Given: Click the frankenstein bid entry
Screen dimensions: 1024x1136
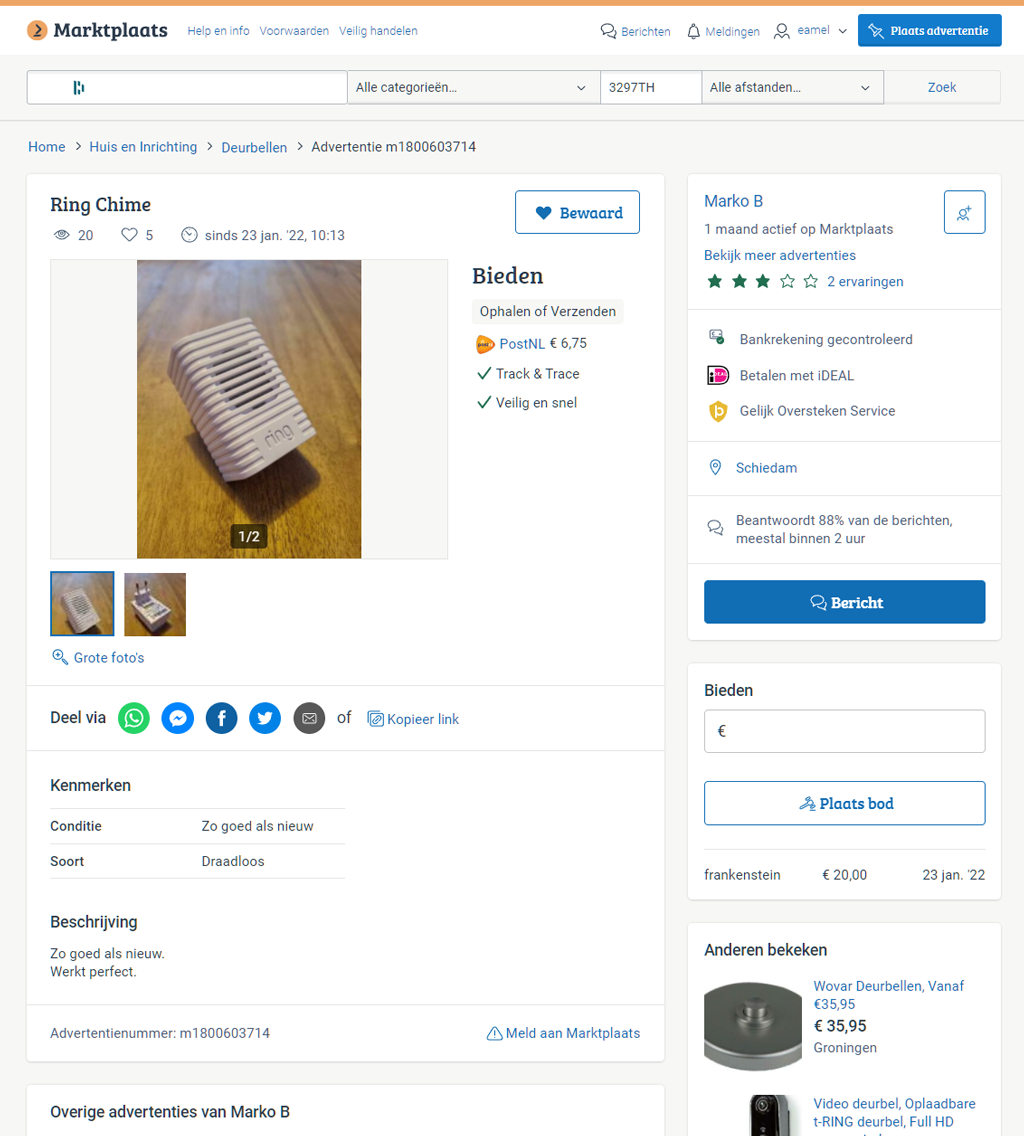Looking at the screenshot, I should click(845, 874).
